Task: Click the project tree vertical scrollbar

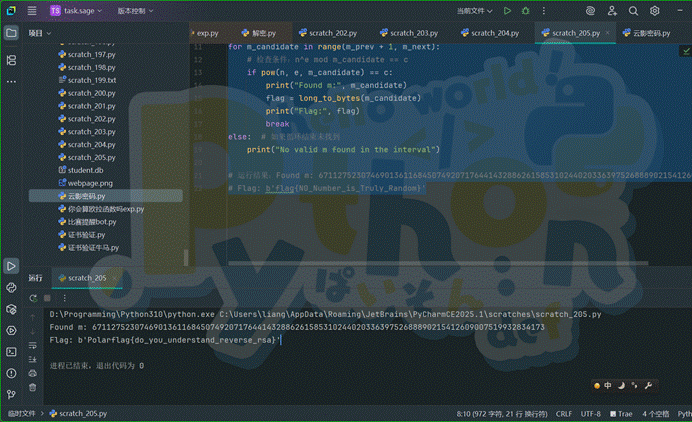Action: pos(186,258)
